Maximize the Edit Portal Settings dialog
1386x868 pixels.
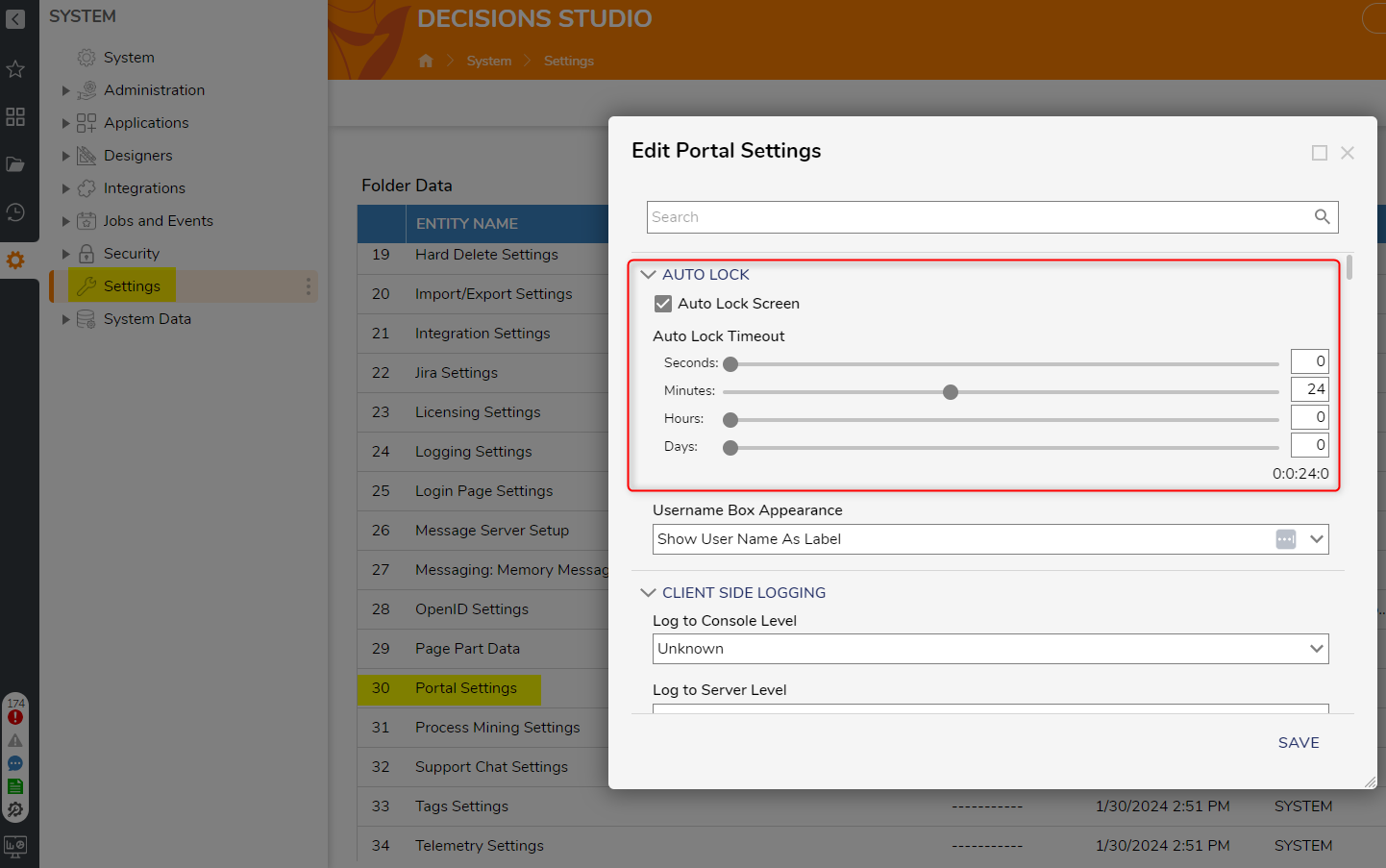tap(1320, 153)
